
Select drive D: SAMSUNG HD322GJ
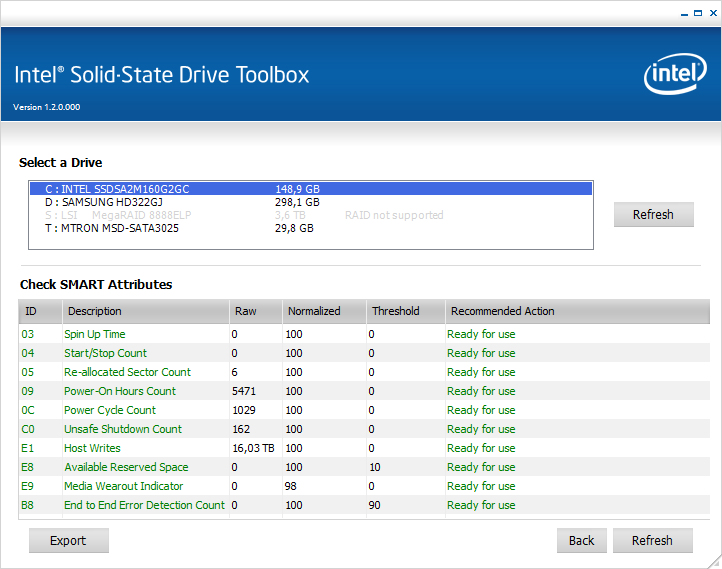tap(311, 202)
